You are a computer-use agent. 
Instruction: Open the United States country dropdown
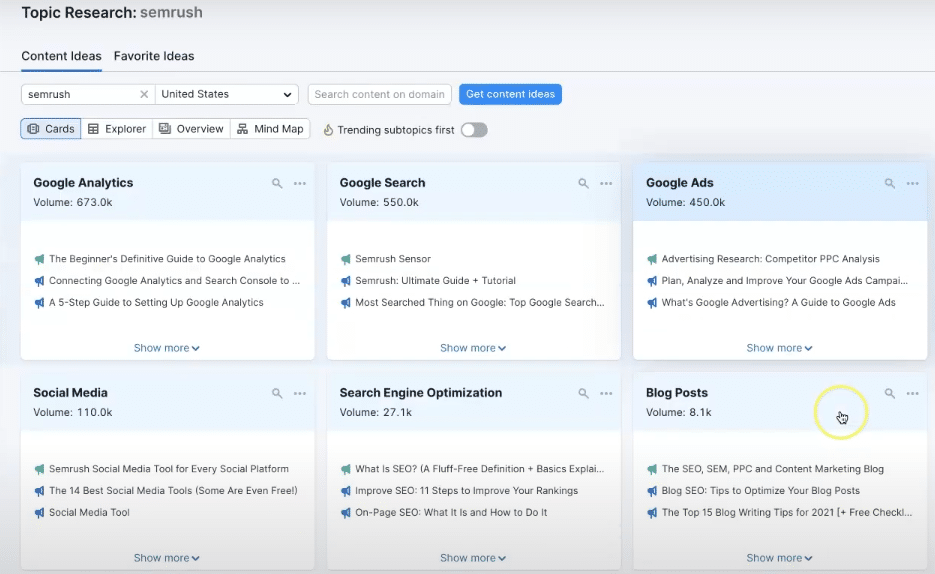(227, 94)
